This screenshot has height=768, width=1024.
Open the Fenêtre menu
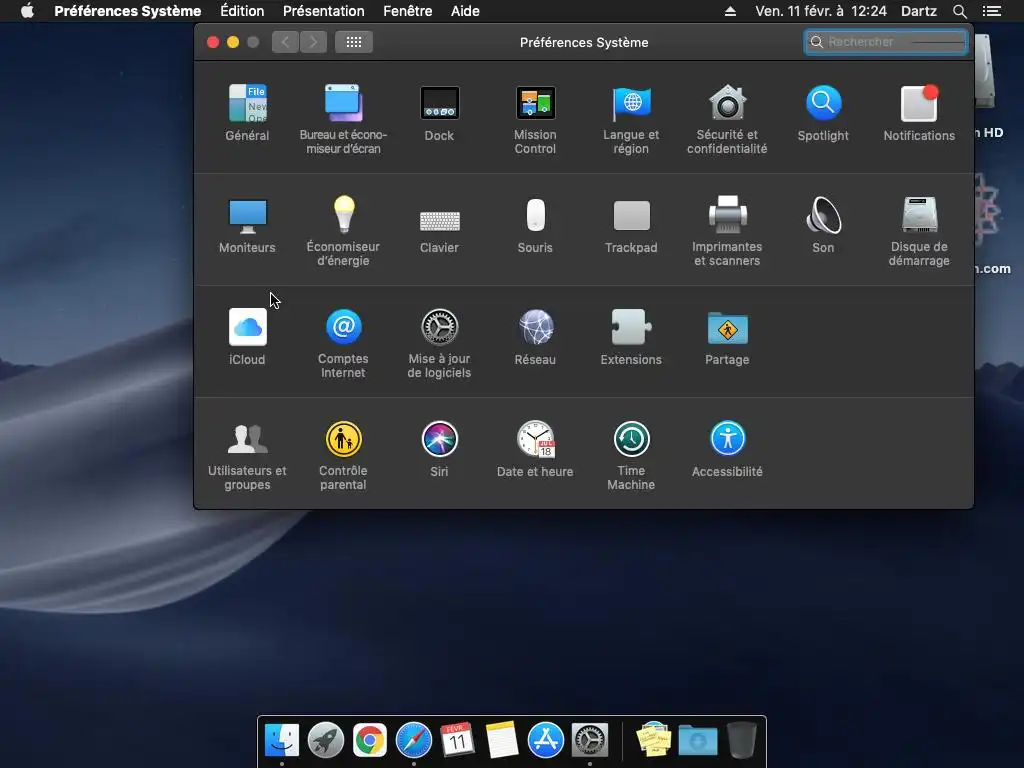pyautogui.click(x=408, y=11)
